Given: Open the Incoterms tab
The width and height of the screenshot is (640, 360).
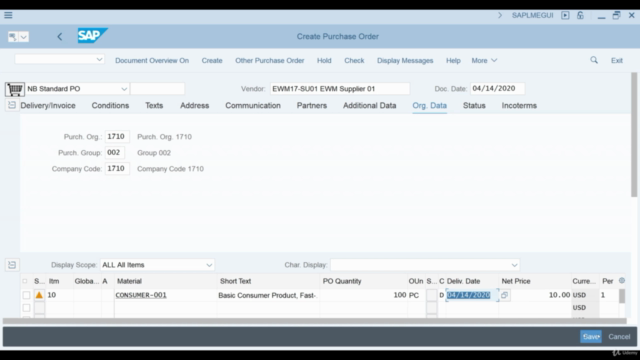Looking at the screenshot, I should (x=519, y=106).
